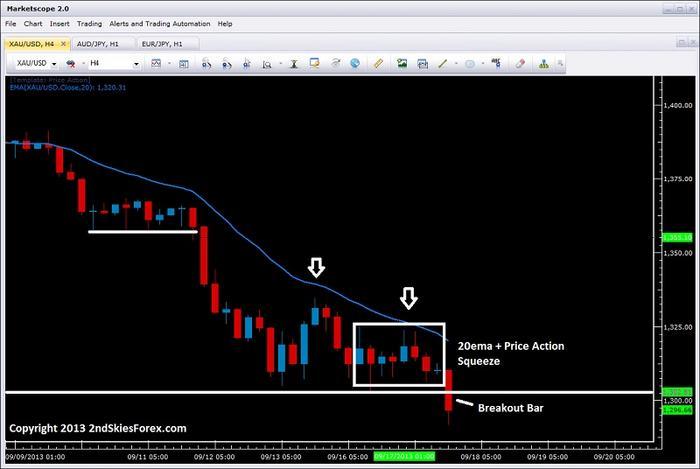Expand the XAU/USD instrument dropdown
This screenshot has width=700, height=469.
click(54, 64)
